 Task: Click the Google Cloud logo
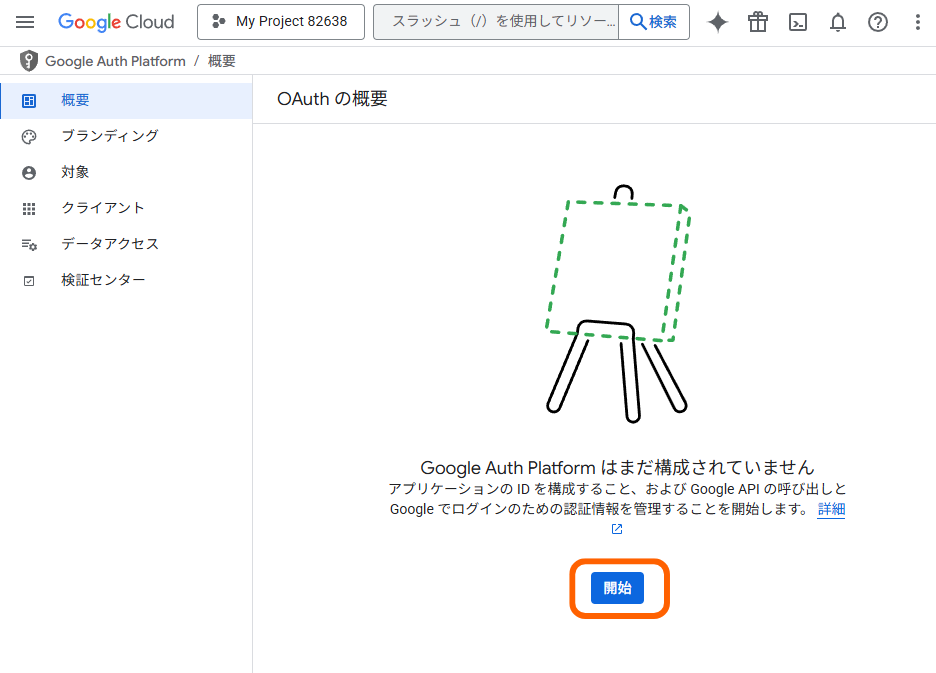coord(116,22)
